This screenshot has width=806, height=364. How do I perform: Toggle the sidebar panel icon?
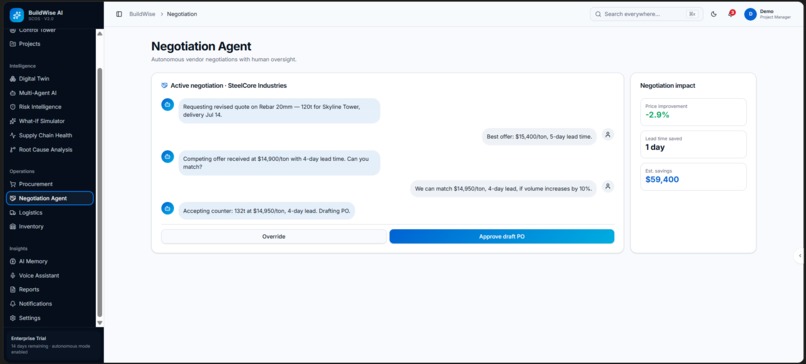click(119, 14)
